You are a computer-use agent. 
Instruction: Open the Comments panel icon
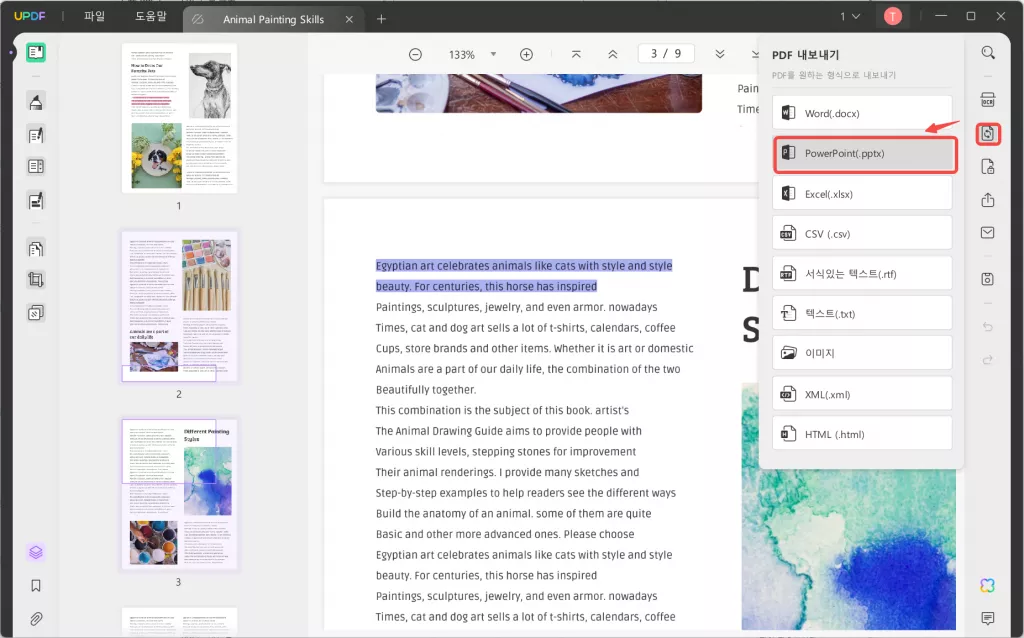click(987, 618)
